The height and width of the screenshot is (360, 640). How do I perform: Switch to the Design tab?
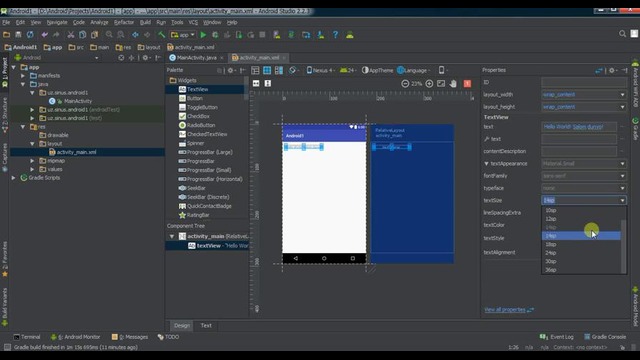pos(182,325)
